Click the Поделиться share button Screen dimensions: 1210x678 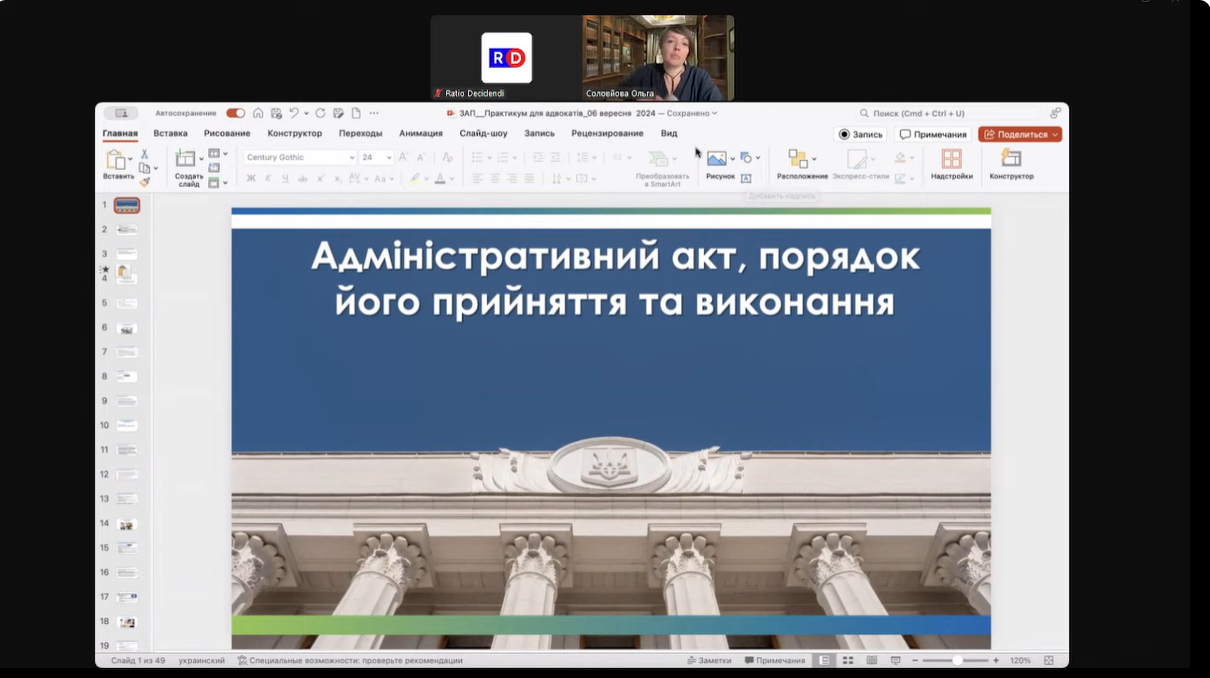1019,134
